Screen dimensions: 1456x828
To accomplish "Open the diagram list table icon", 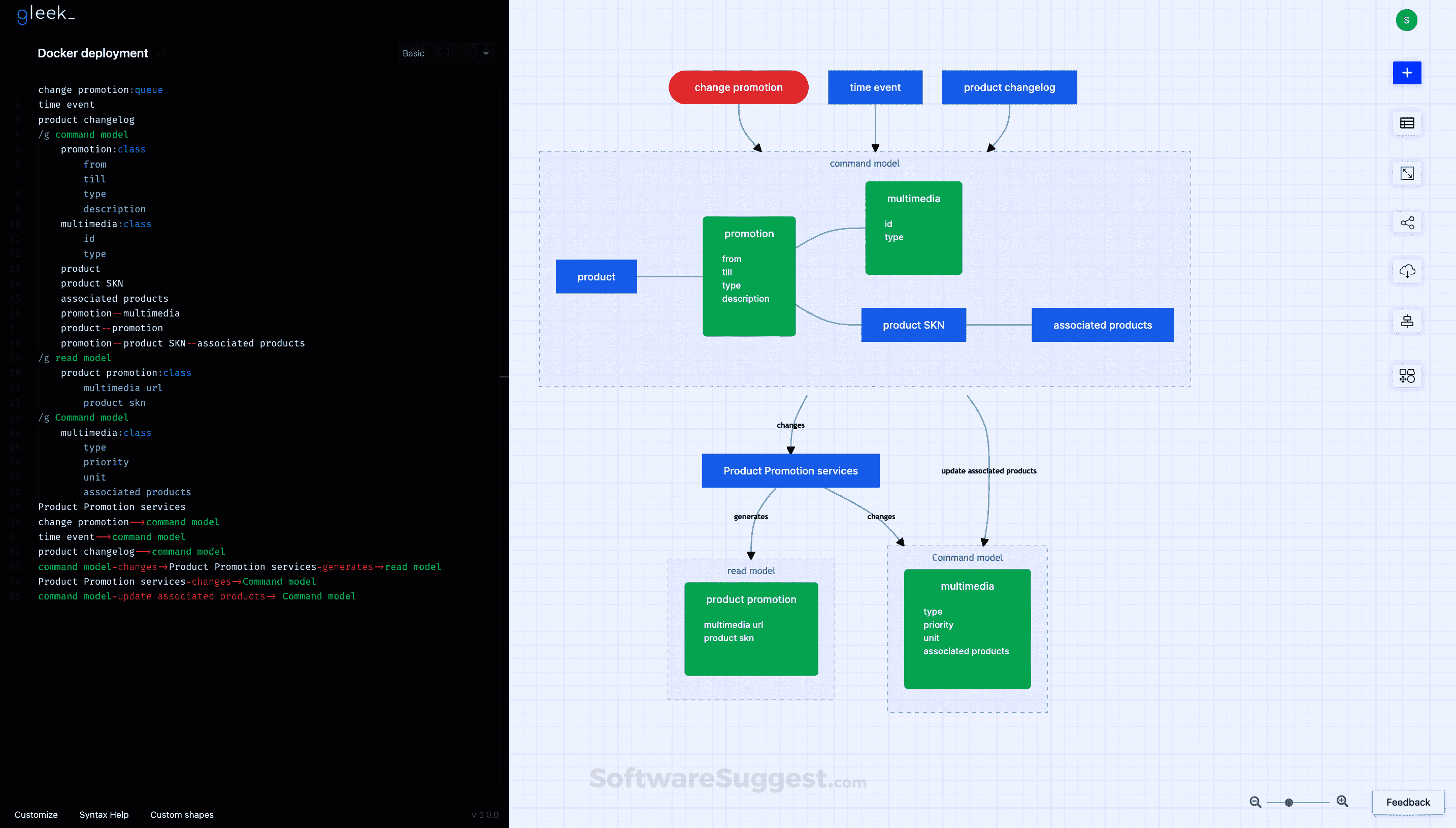I will 1407,123.
